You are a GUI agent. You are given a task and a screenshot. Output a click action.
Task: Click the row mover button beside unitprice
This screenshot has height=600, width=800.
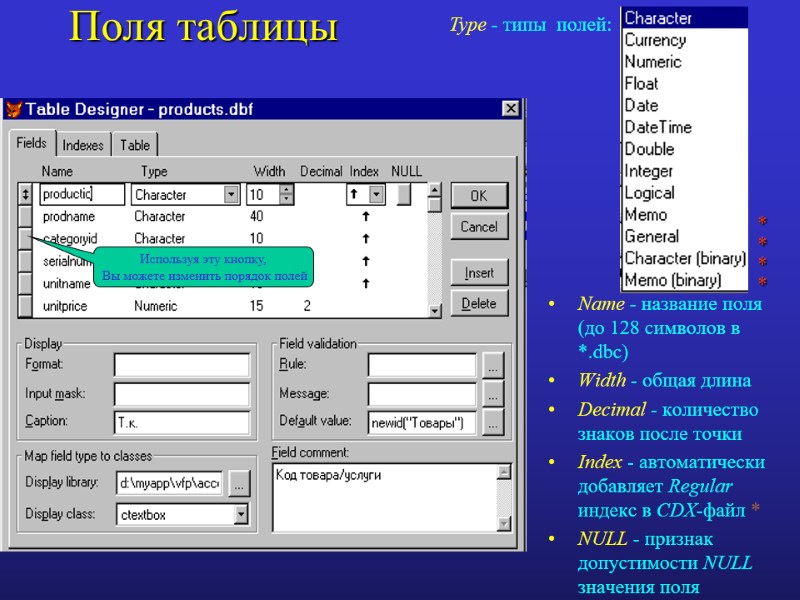(23, 305)
